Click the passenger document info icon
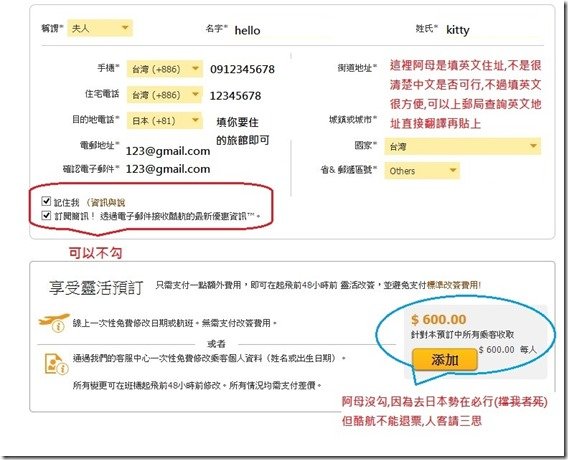This screenshot has height=460, width=568. [x=56, y=364]
